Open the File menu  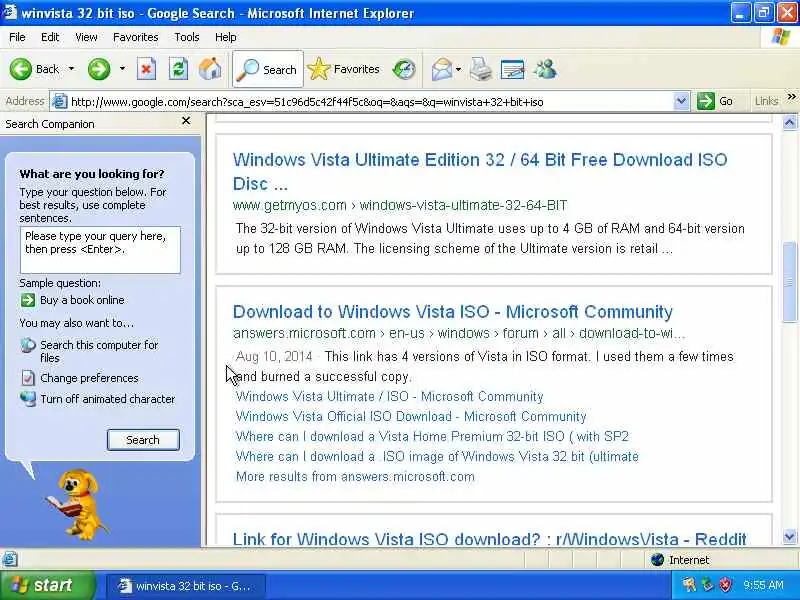pos(17,37)
